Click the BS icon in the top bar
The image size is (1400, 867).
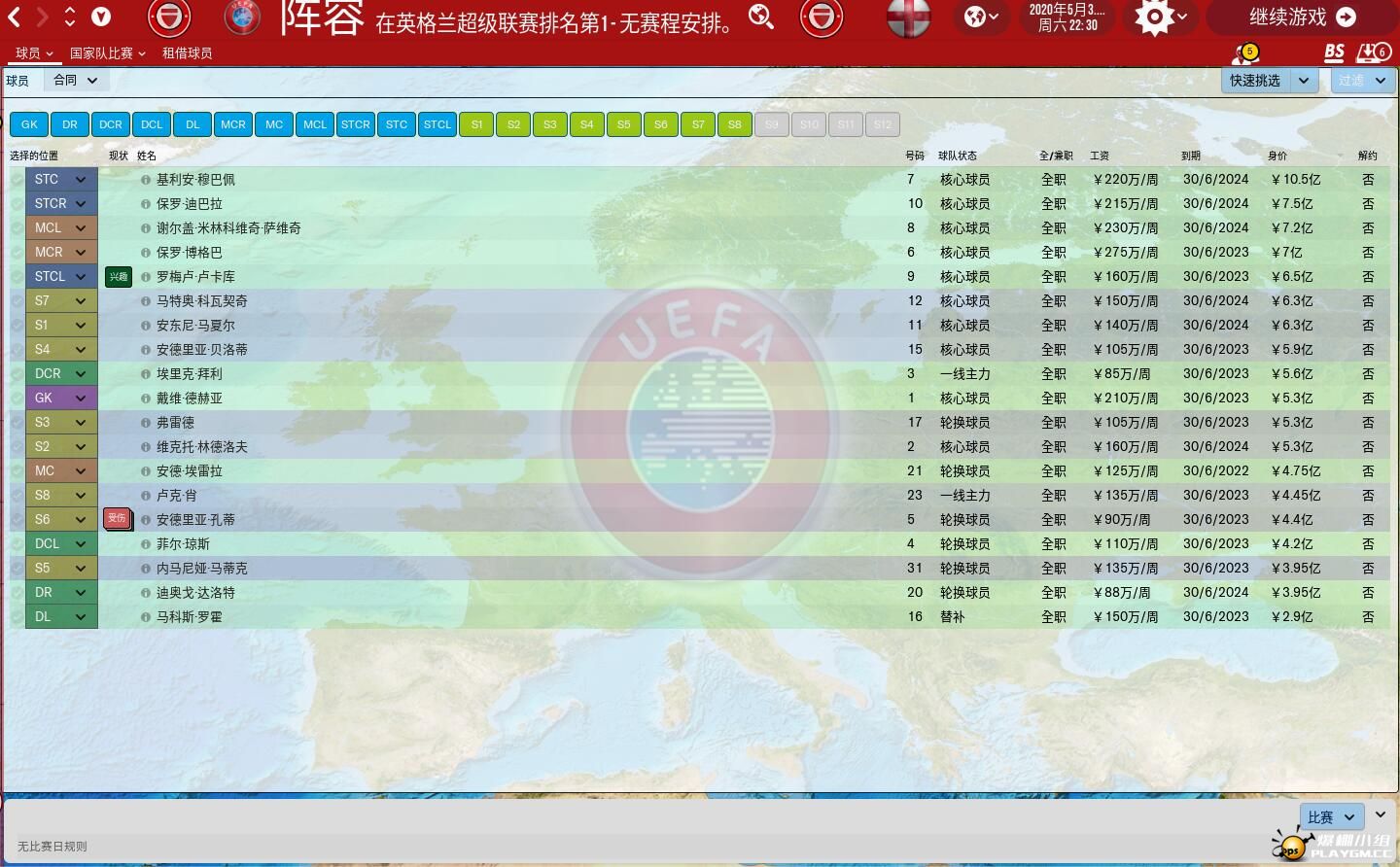coord(1334,52)
